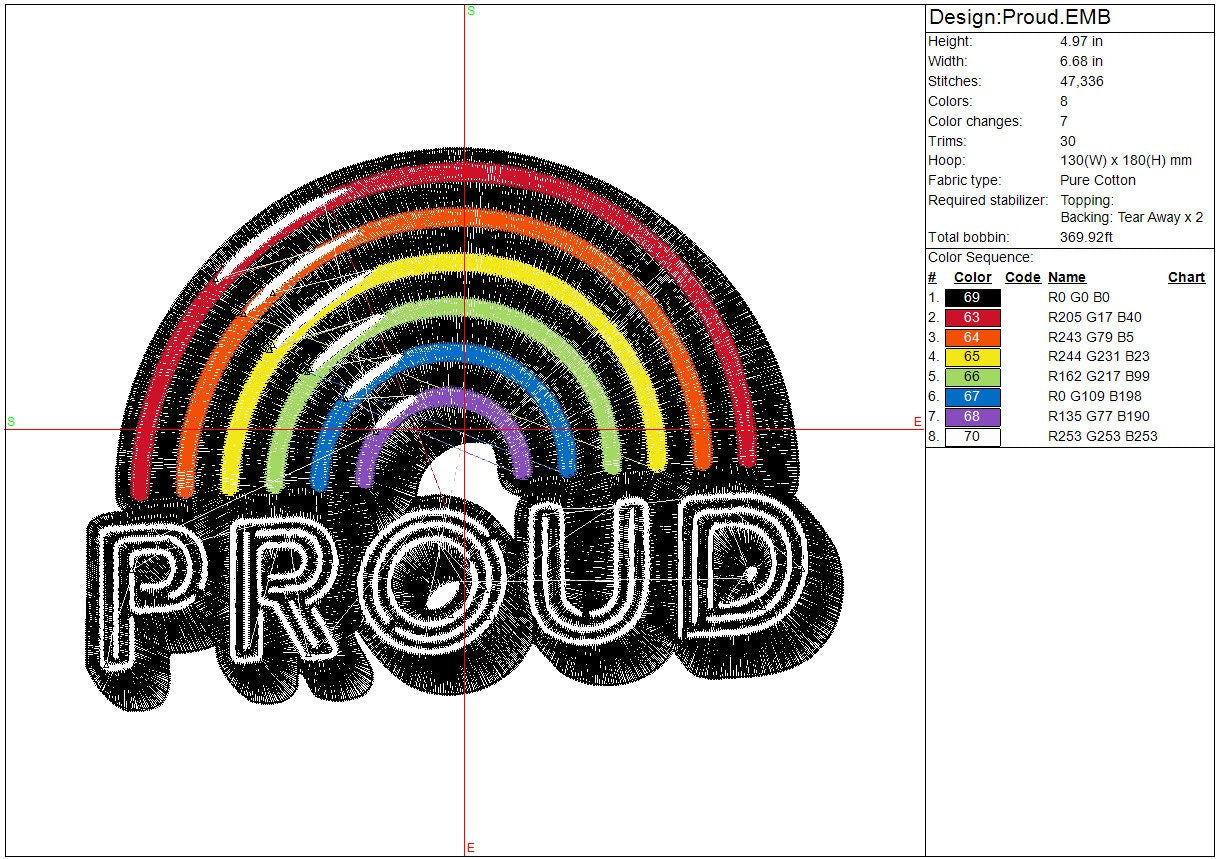Select the purple innermost rainbow arc
1219x859 pixels.
(444, 410)
